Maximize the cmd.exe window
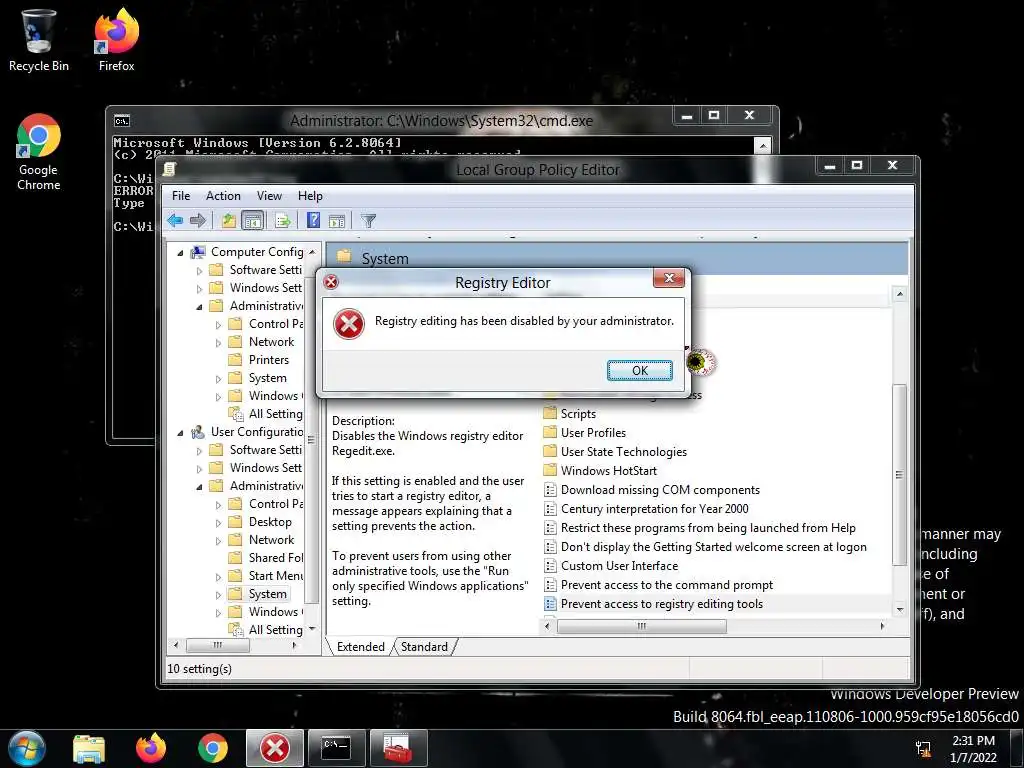This screenshot has height=768, width=1024. [x=714, y=115]
